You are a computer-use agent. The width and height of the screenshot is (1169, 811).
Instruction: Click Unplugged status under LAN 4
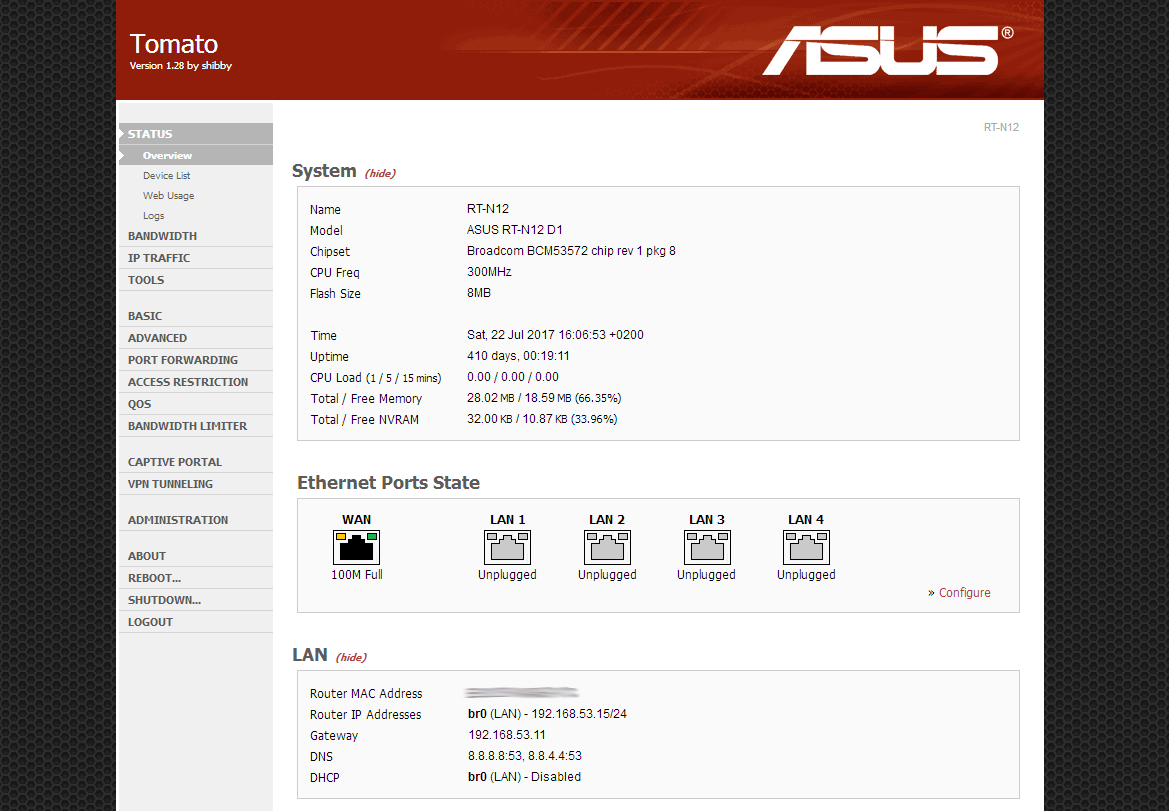(x=806, y=575)
